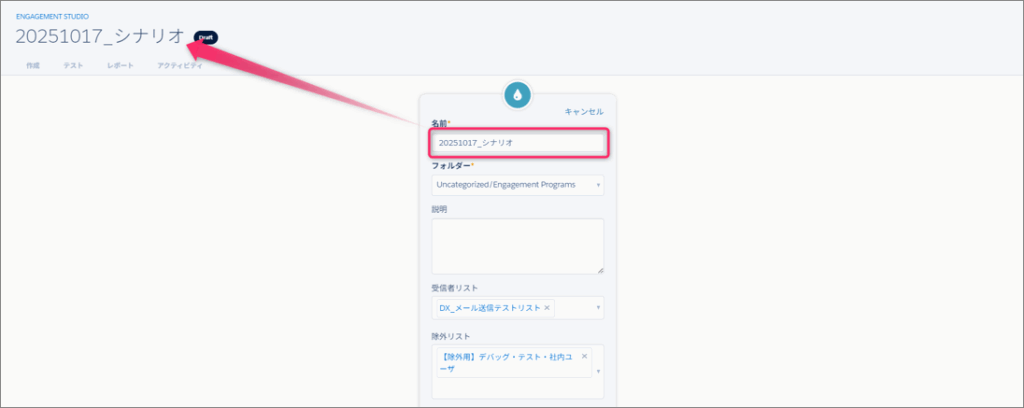Screen dimensions: 1024x408
Task: Click inside the 説明 text area
Action: pyautogui.click(x=517, y=245)
